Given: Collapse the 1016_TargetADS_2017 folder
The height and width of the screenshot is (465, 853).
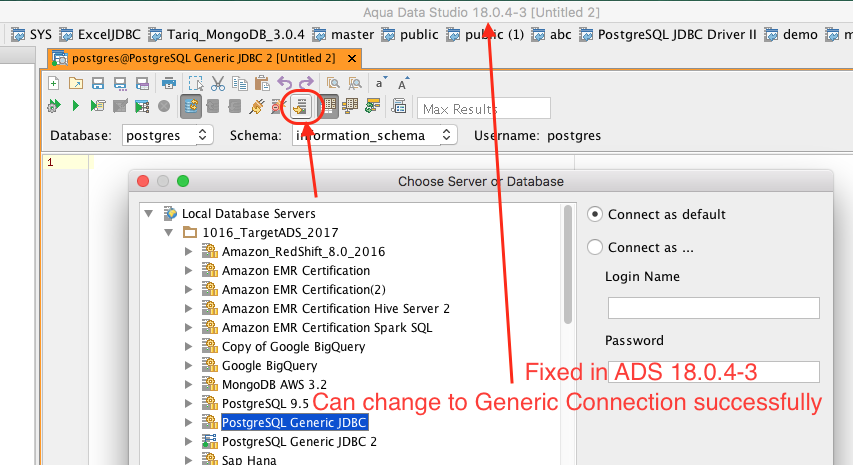Looking at the screenshot, I should pos(169,233).
